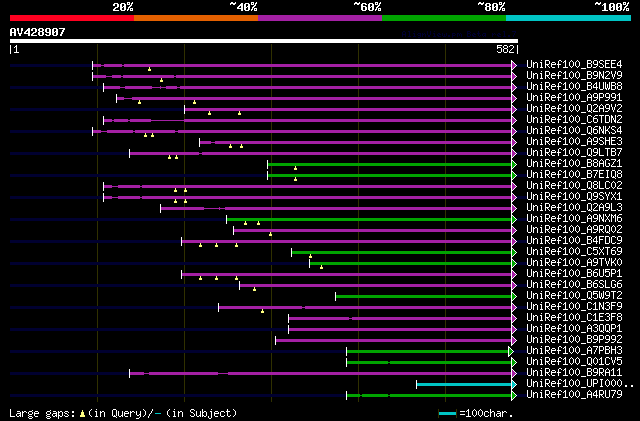The image size is (640, 421).
Task: Select the UniRef100_Q9LTB7 label
Action: click(x=574, y=153)
